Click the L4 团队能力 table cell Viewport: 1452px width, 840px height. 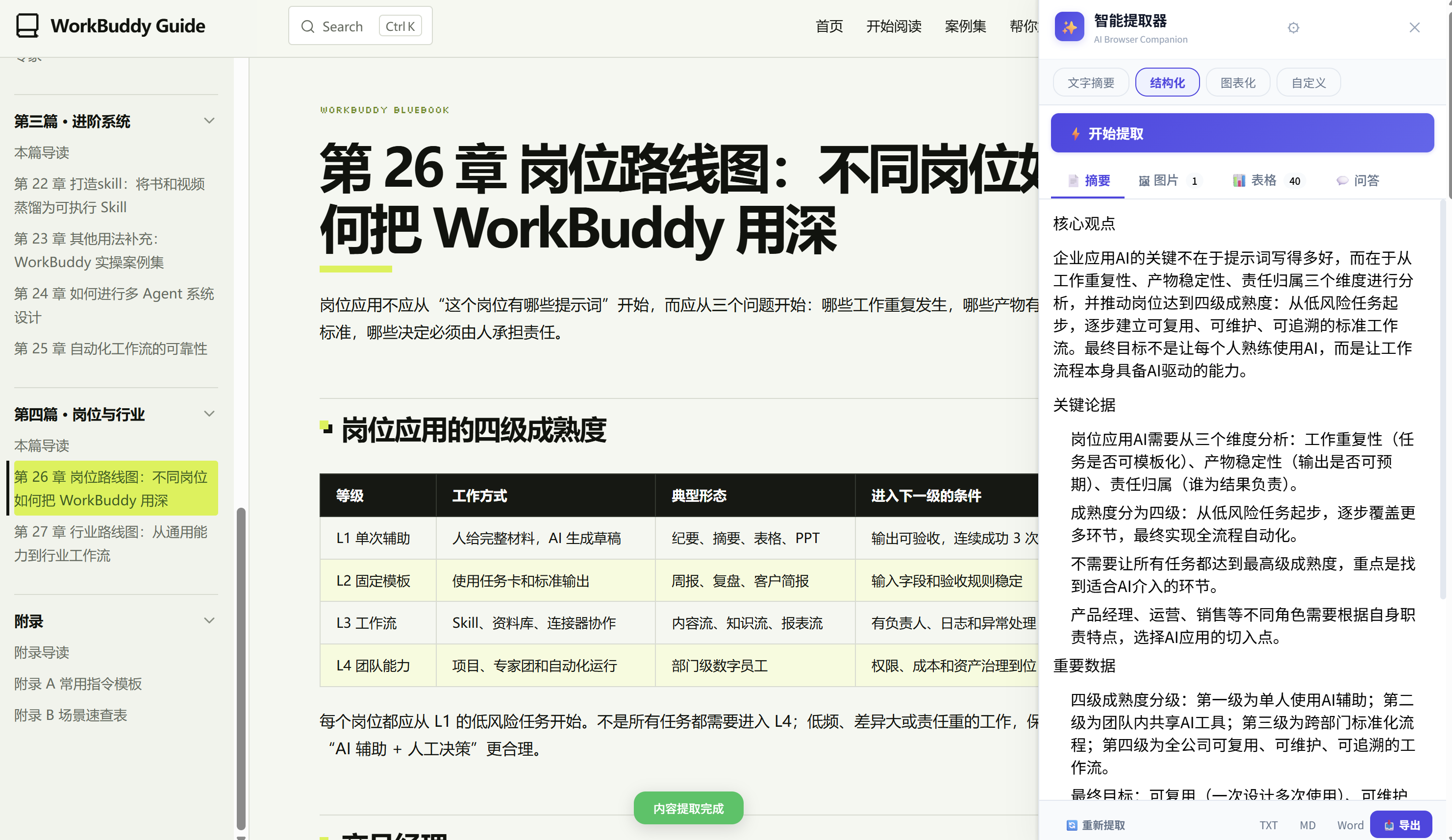(x=377, y=666)
